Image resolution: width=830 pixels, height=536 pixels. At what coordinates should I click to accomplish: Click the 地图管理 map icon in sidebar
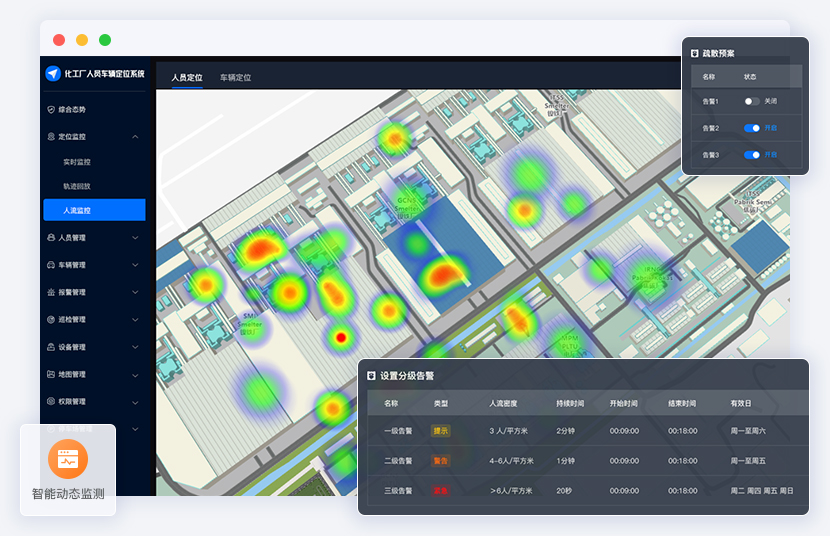point(51,374)
